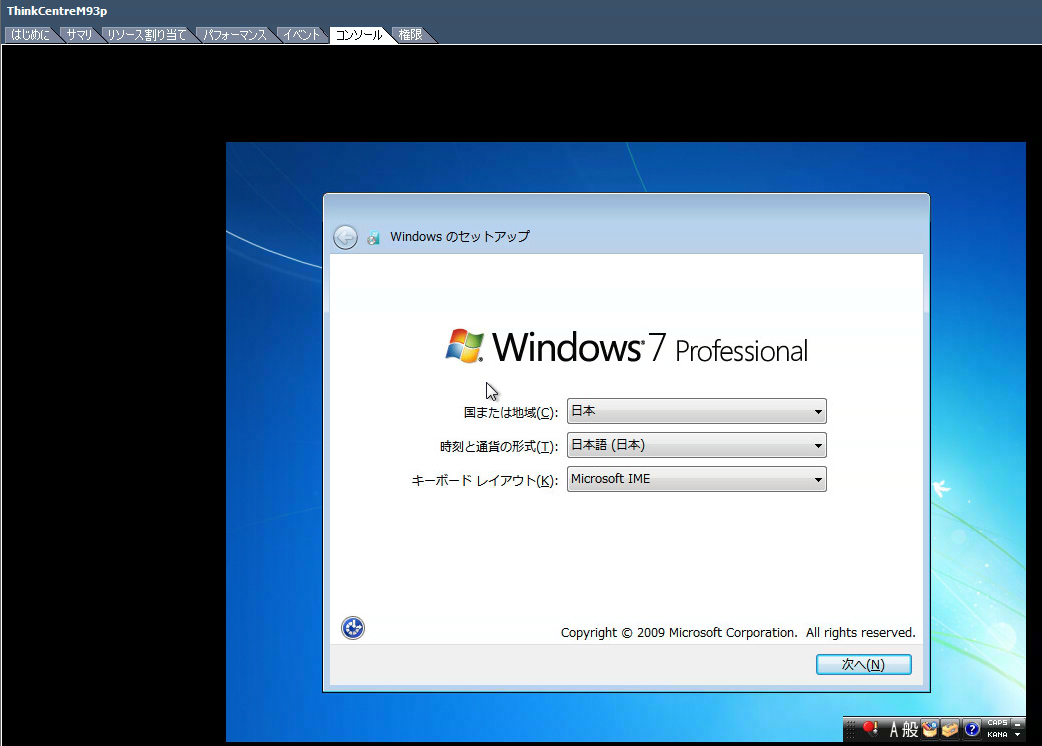Screen dimensions: 1042x746
Task: Switch IME input mode 'A' indicator
Action: tap(894, 729)
